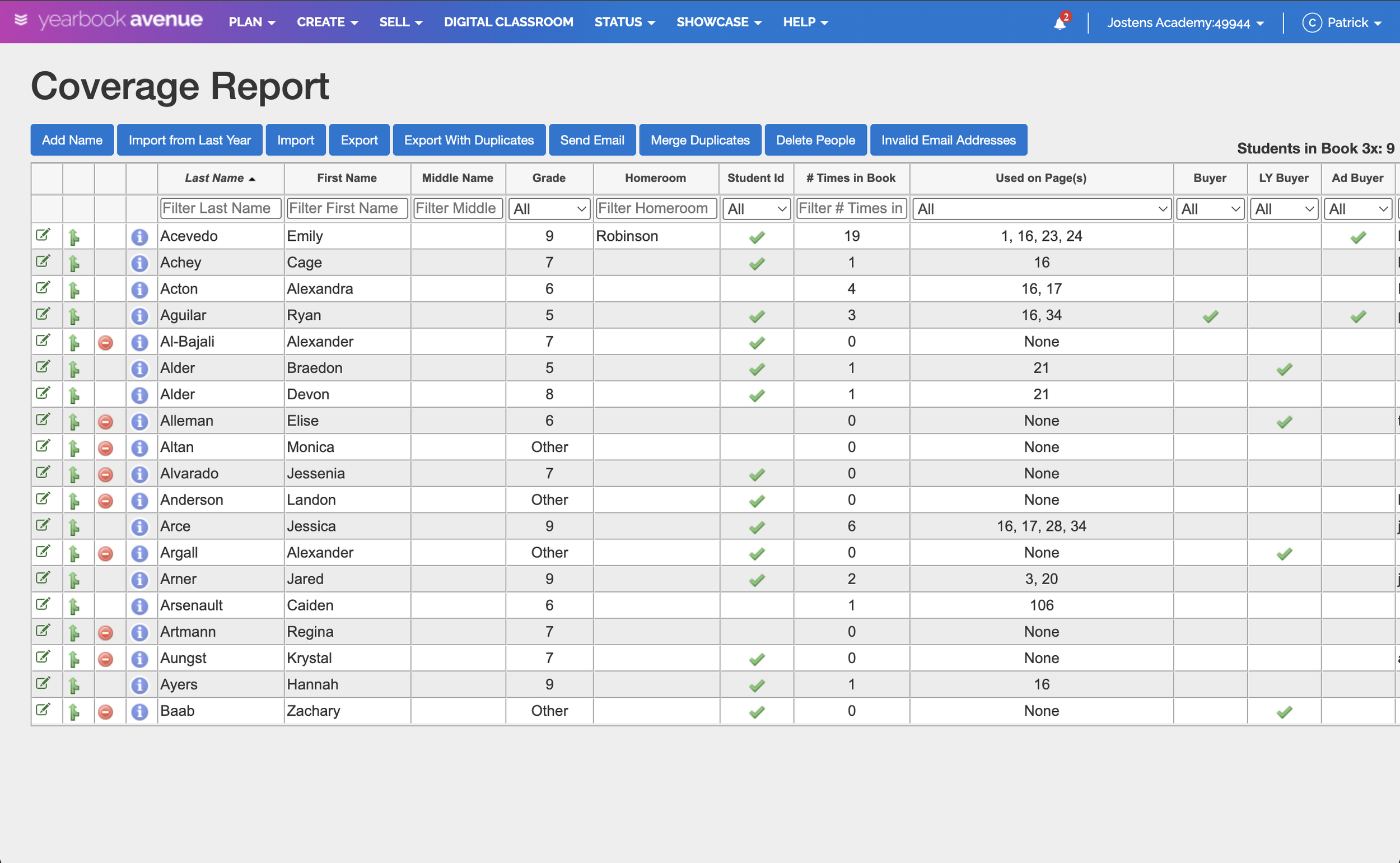Image resolution: width=1400 pixels, height=863 pixels.
Task: Click edit icon for Alvarado row
Action: point(43,473)
